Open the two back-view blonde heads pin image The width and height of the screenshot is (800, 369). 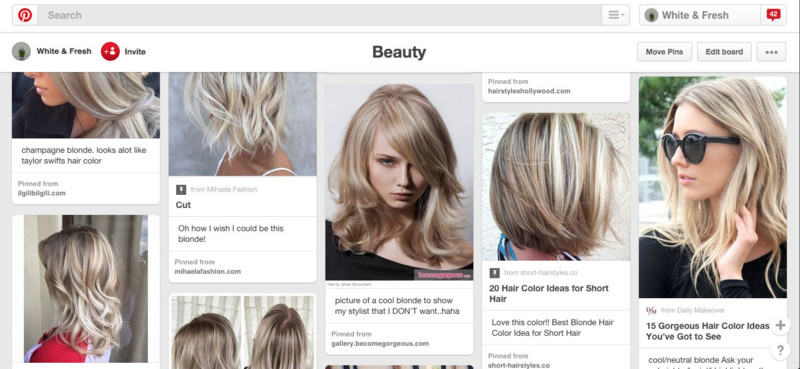point(243,332)
